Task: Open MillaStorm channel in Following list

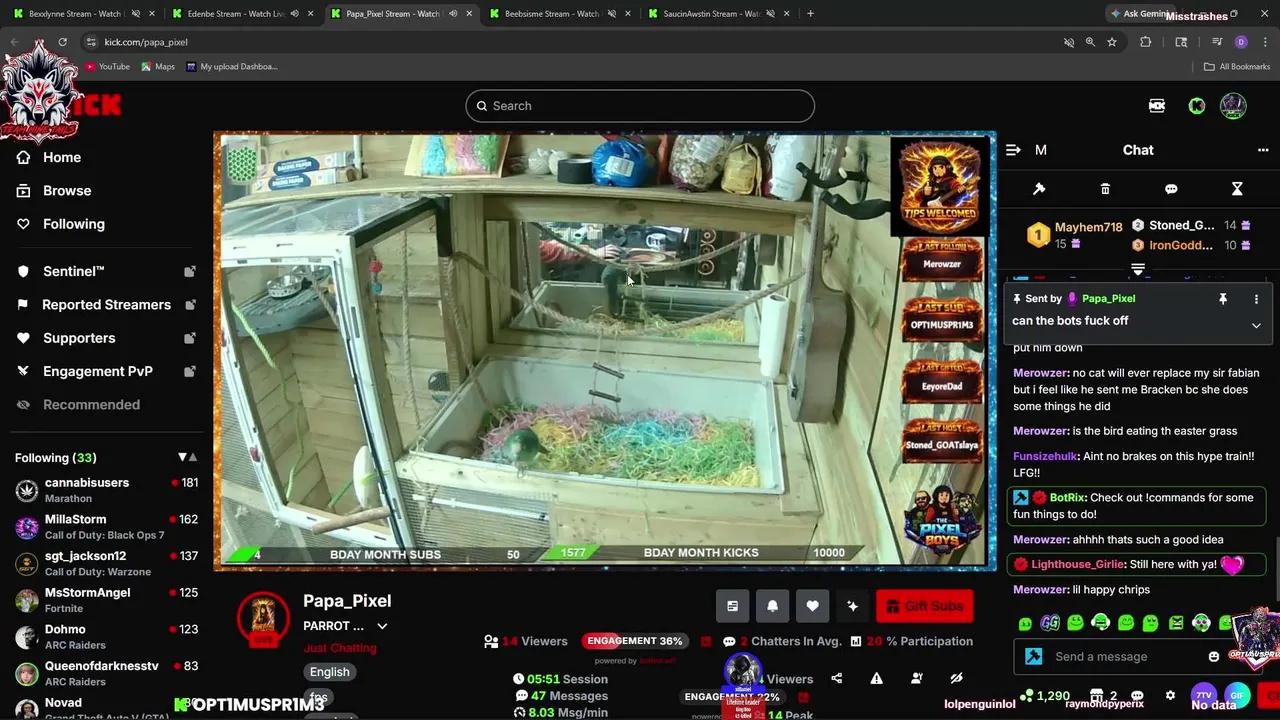Action: [x=106, y=527]
